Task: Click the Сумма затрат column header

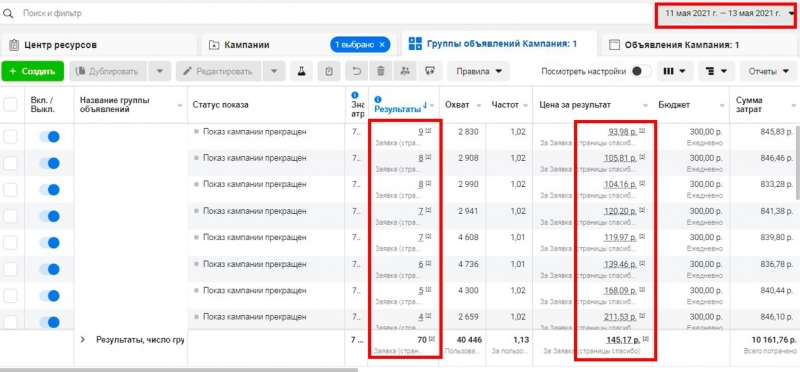Action: tap(749, 105)
